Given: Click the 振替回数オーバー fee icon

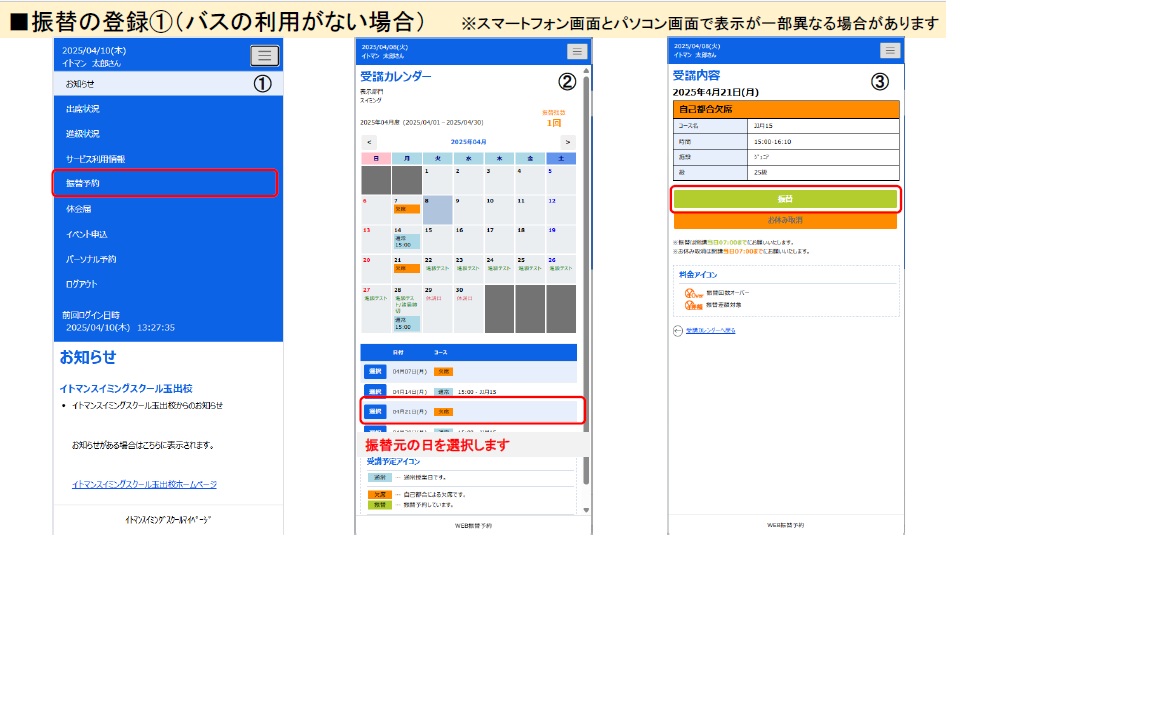Looking at the screenshot, I should pyautogui.click(x=694, y=293).
